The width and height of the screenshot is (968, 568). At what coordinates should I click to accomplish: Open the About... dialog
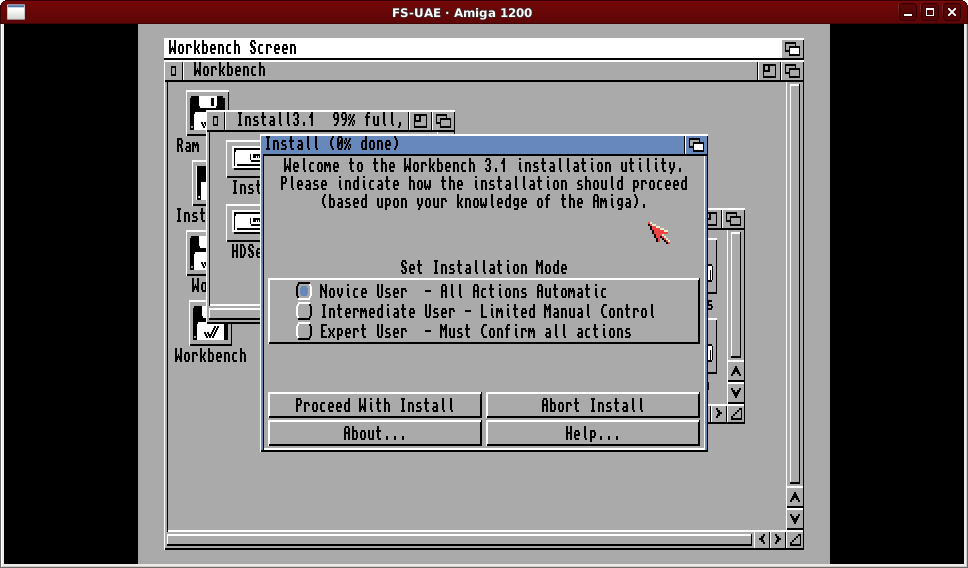[x=375, y=433]
